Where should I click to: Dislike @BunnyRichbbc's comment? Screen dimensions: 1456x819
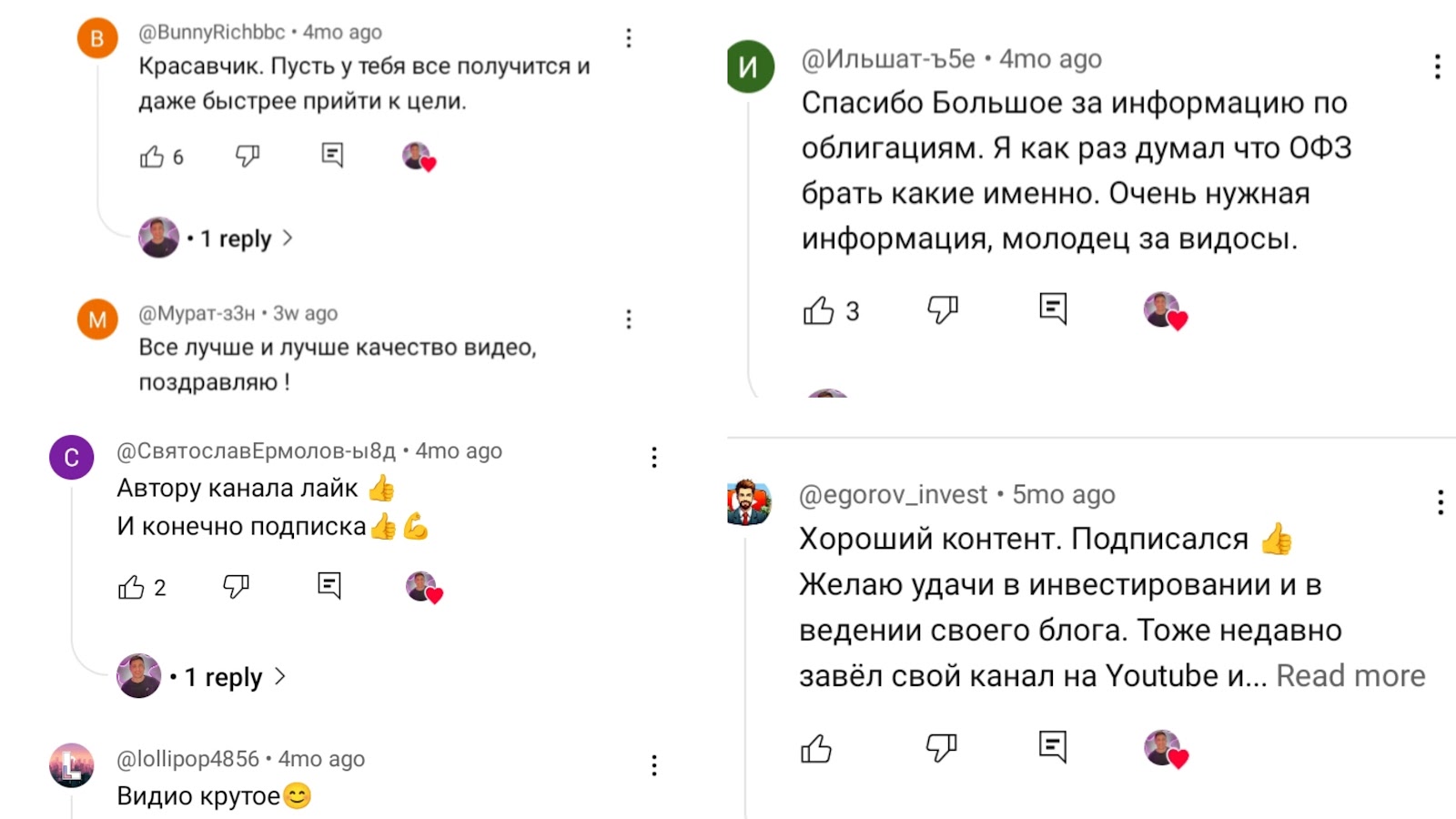246,157
